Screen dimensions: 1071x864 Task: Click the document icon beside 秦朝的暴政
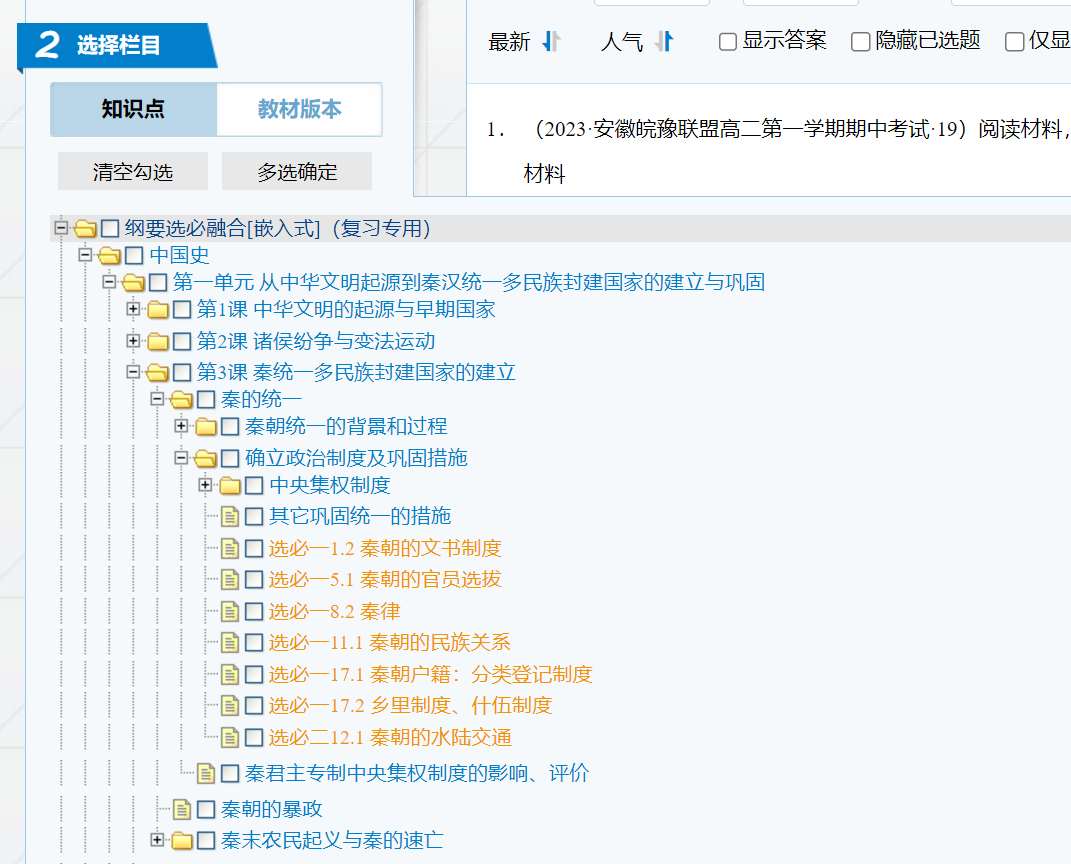181,809
